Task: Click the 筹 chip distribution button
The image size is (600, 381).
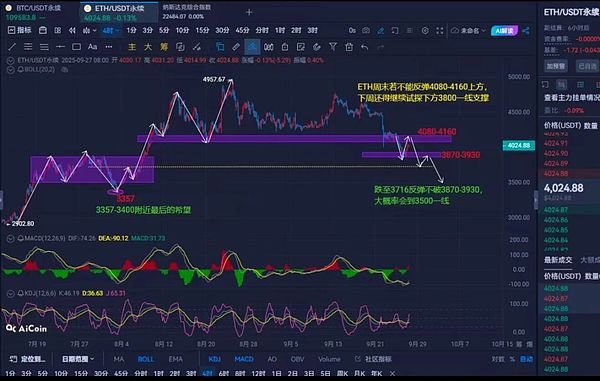Action: (x=164, y=47)
